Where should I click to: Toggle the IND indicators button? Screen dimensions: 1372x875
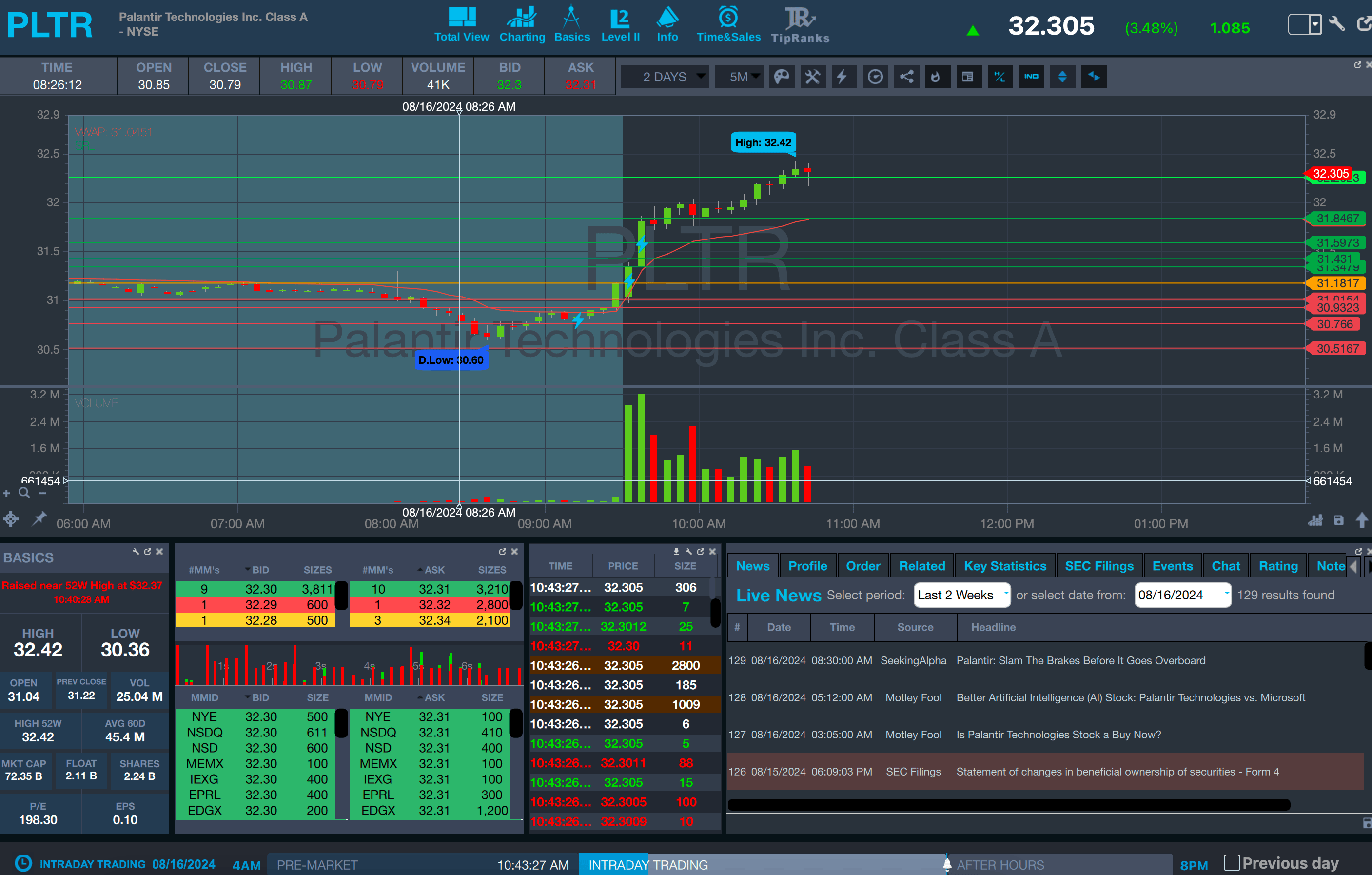tap(1031, 77)
